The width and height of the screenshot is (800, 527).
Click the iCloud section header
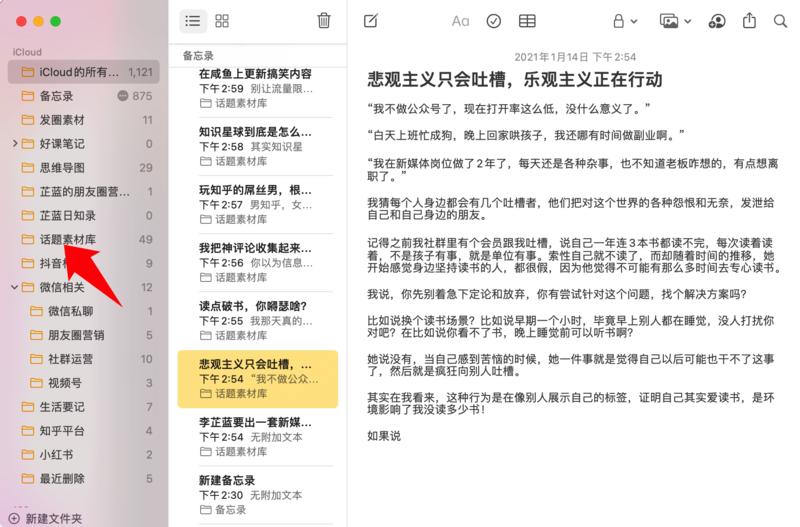click(x=28, y=52)
